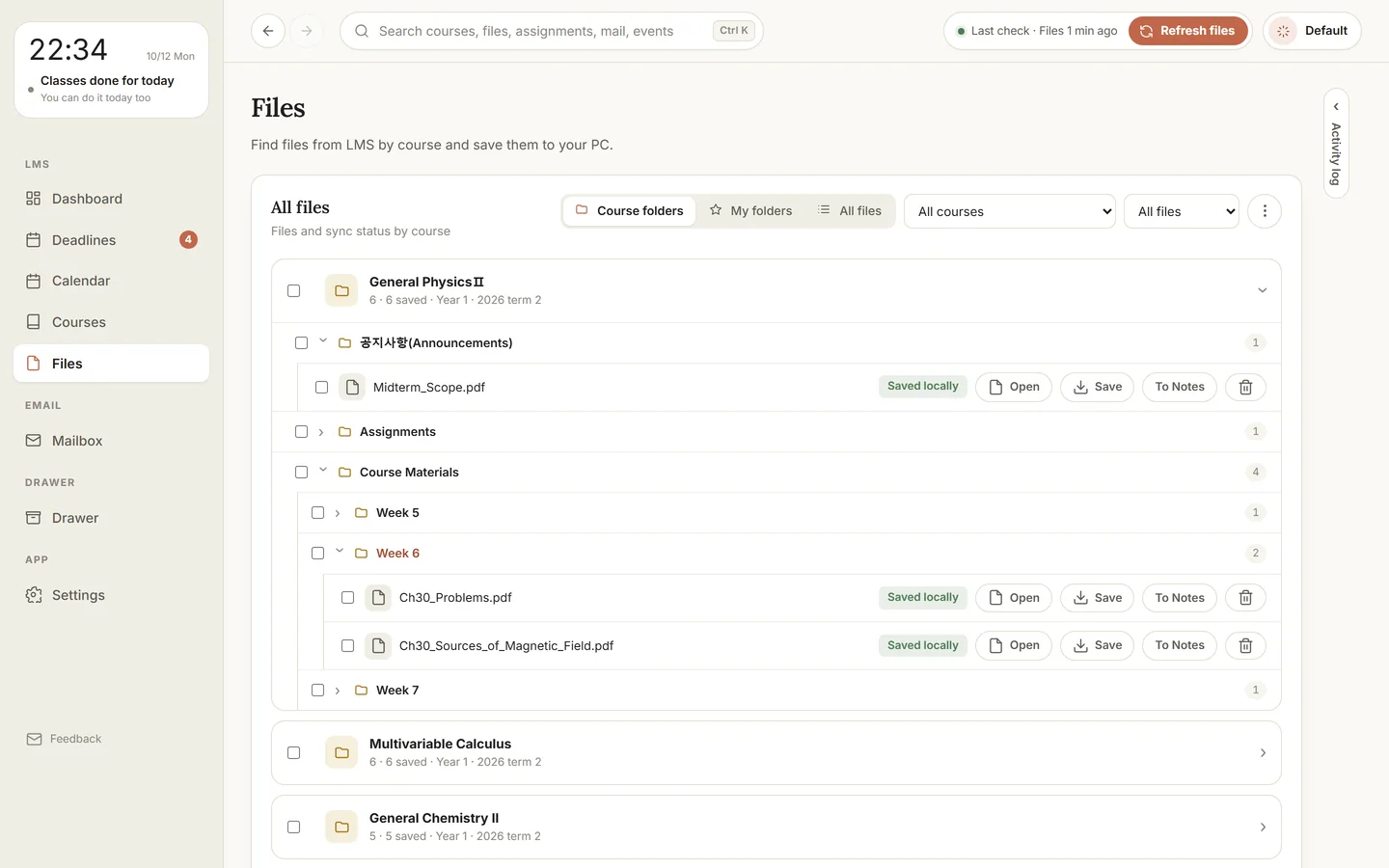Click the Default theme button

(x=1312, y=31)
